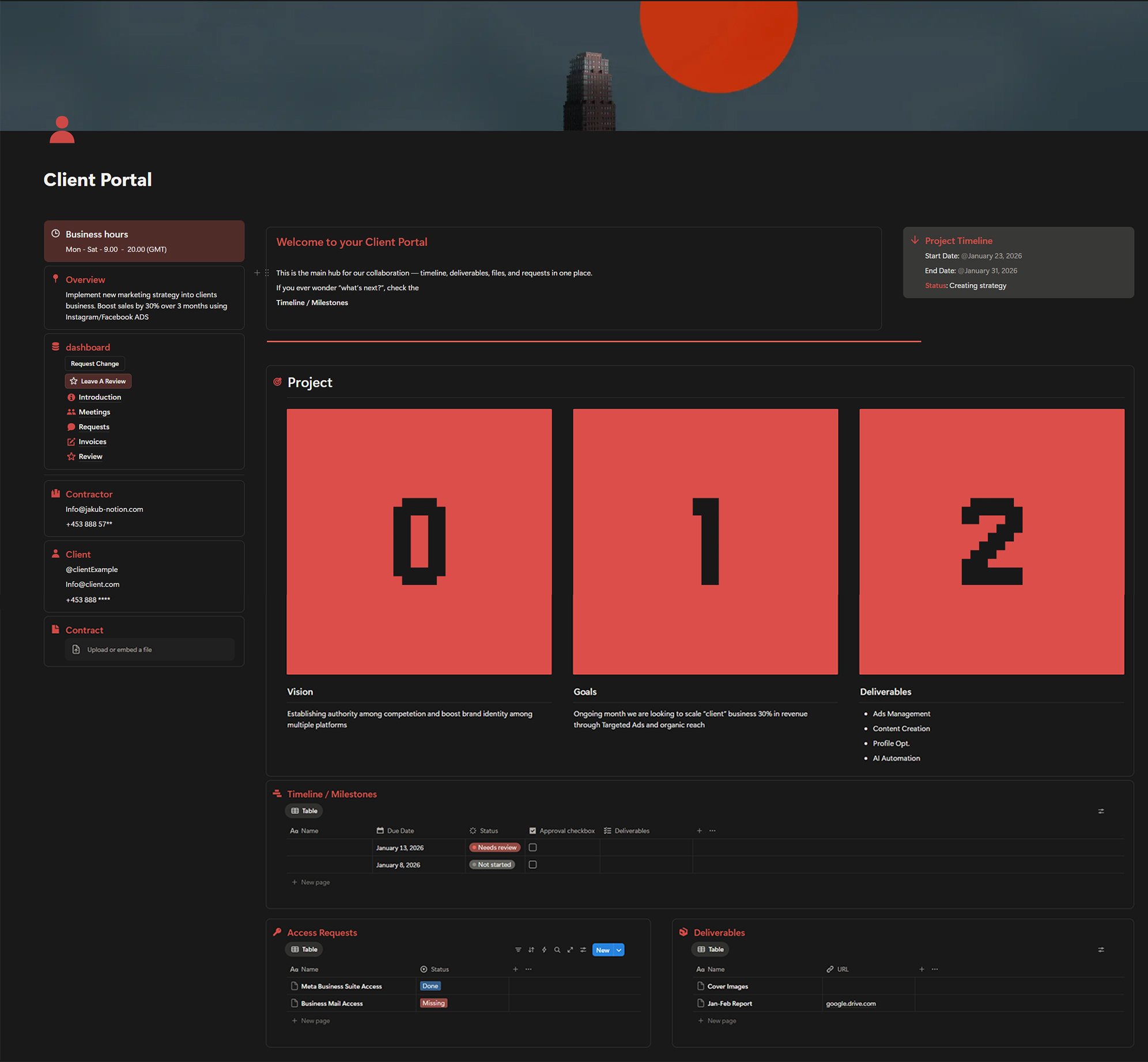1148x1062 pixels.
Task: Open view settings icon in Deliverables table
Action: click(x=1101, y=950)
